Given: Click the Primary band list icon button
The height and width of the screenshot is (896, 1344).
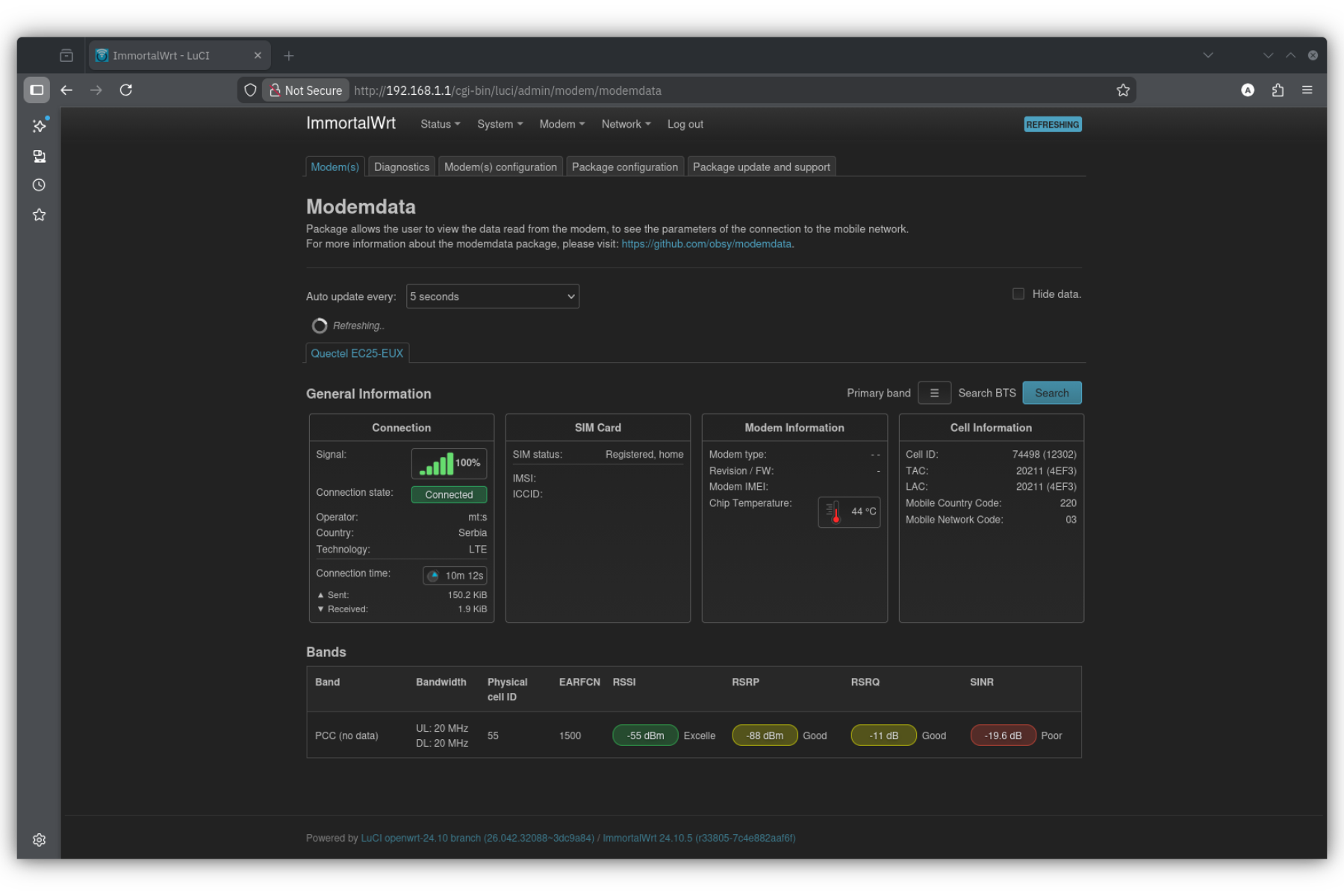Looking at the screenshot, I should [933, 393].
